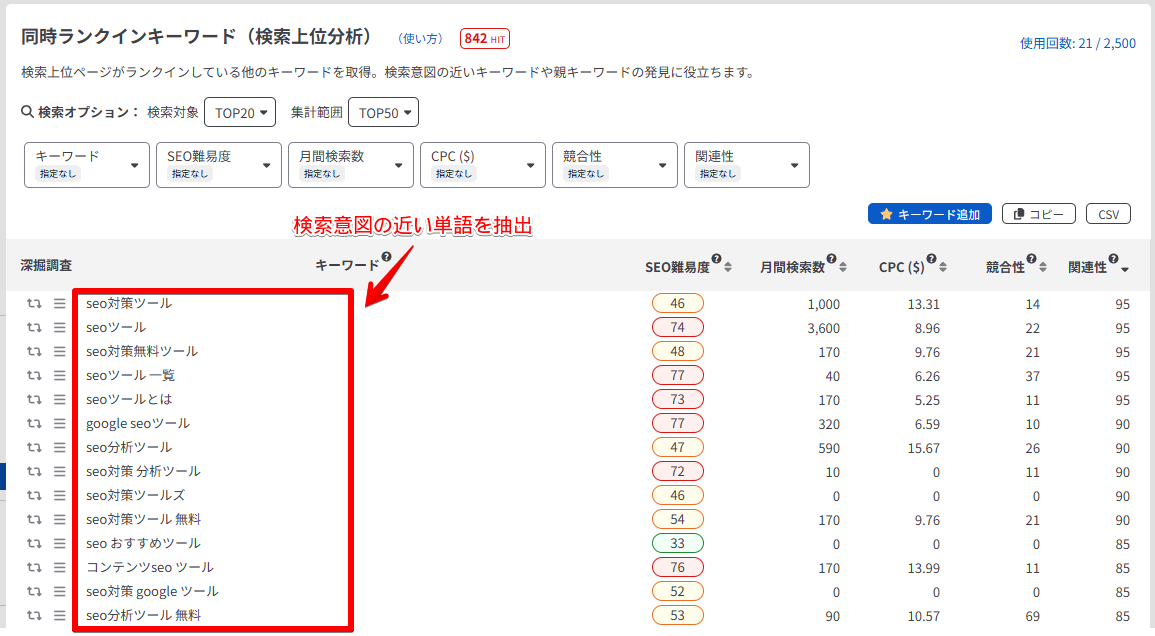Screen dimensions: 1155x636
Task: Open the 使い方 help link
Action: (x=420, y=38)
